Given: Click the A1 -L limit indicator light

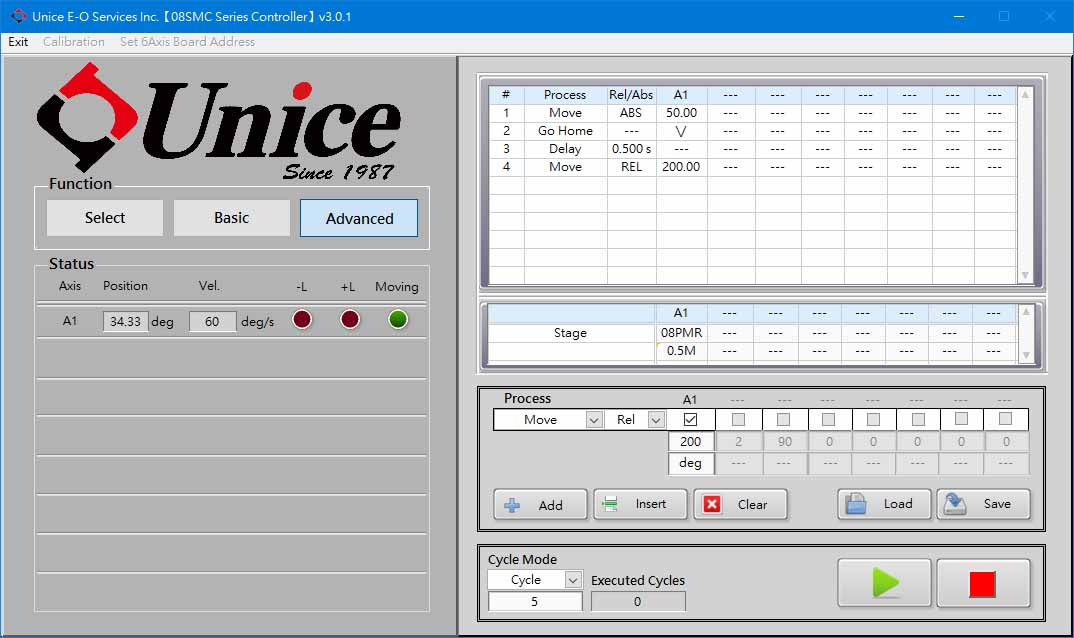Looking at the screenshot, I should click(302, 319).
